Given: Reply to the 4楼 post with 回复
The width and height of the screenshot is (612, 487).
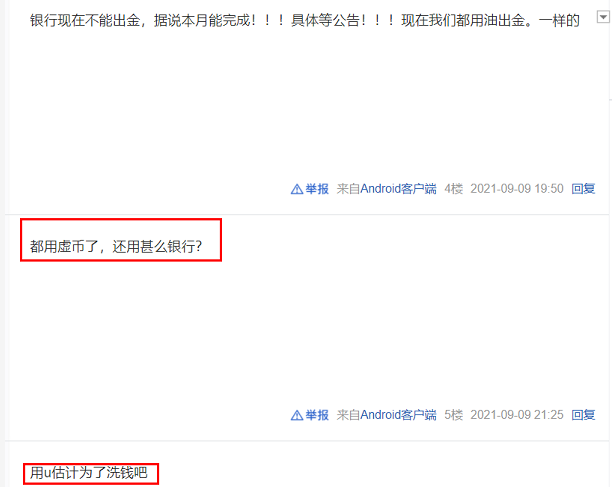Looking at the screenshot, I should (x=583, y=189).
